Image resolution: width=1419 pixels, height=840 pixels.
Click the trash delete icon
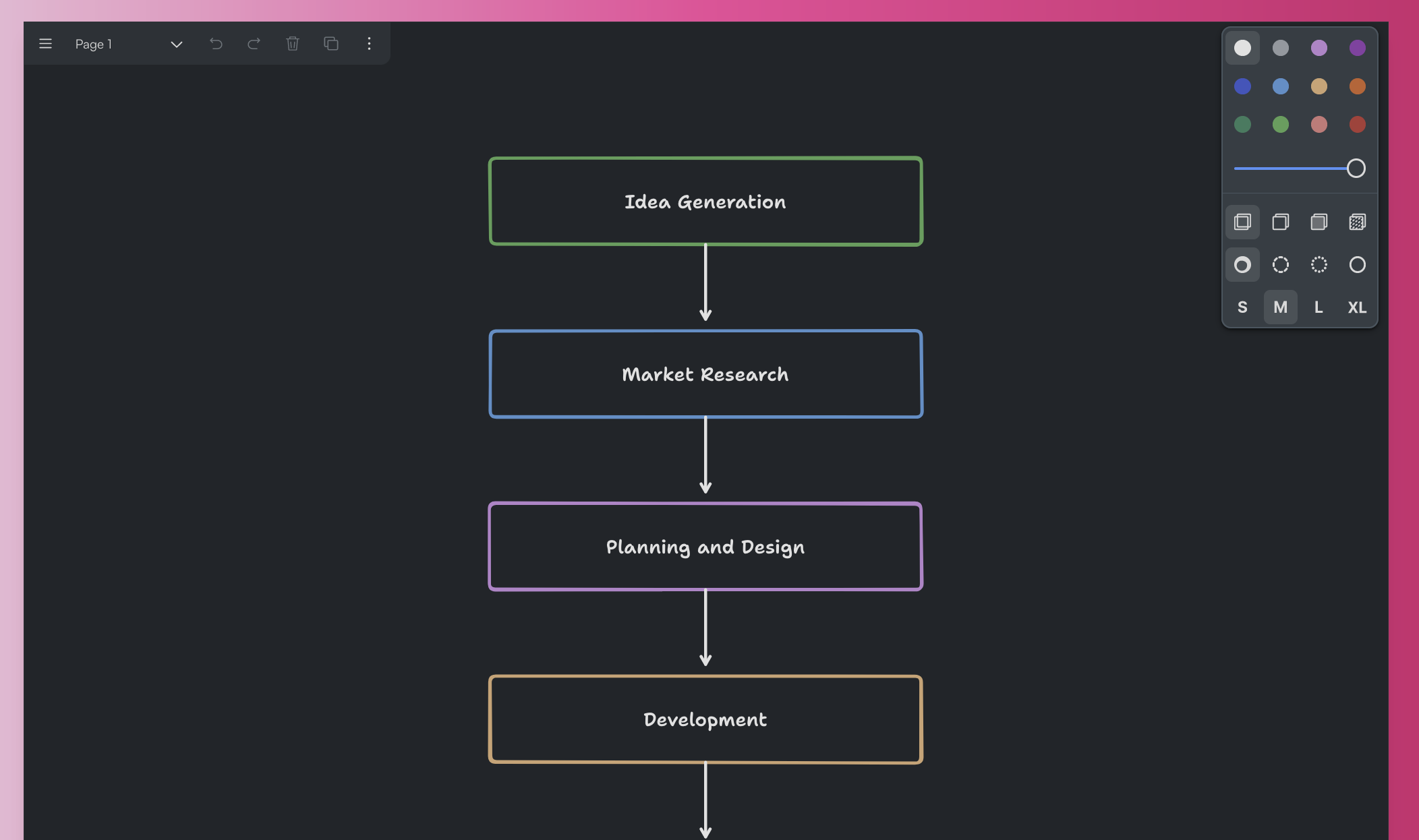tap(292, 44)
